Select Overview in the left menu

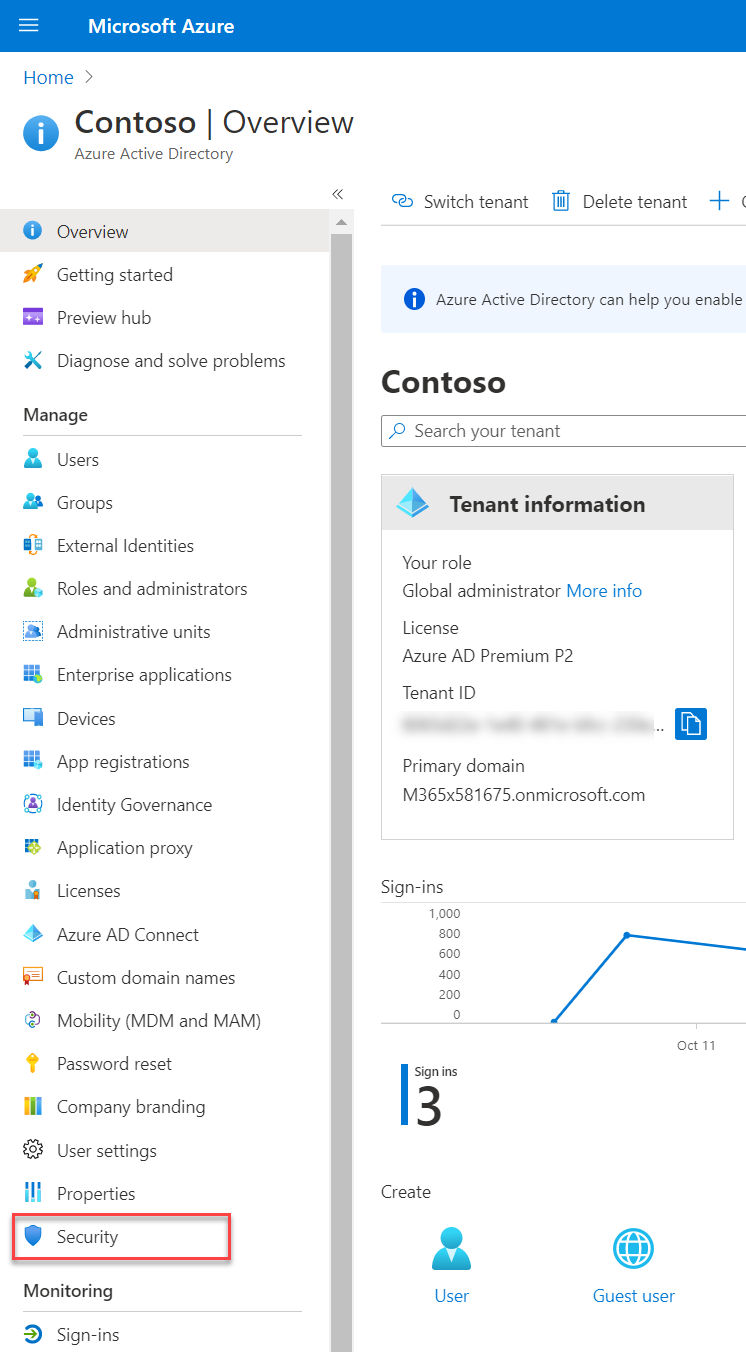coord(165,231)
